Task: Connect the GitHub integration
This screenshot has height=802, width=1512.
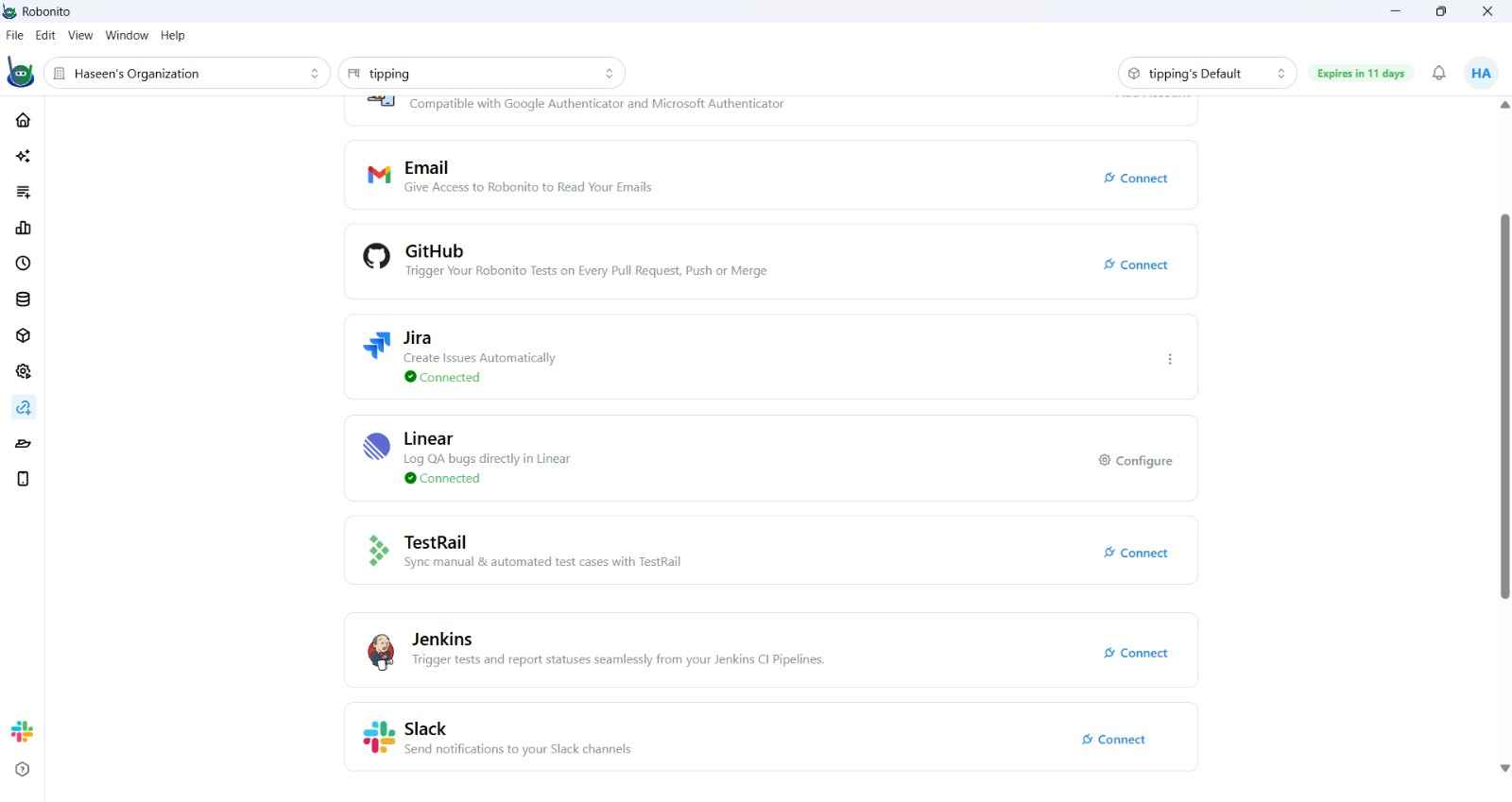Action: tap(1136, 264)
